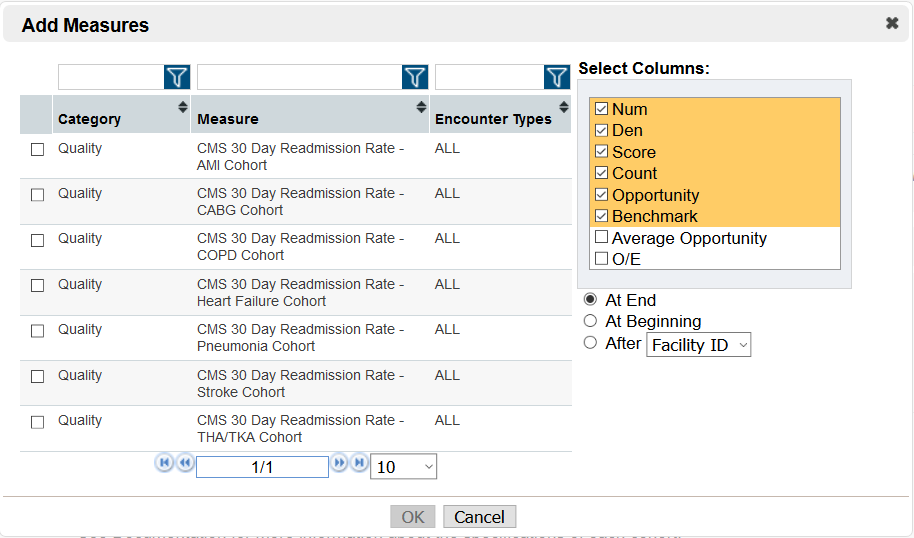This screenshot has width=914, height=538.
Task: Select the At Beginning radio option
Action: pyautogui.click(x=590, y=321)
